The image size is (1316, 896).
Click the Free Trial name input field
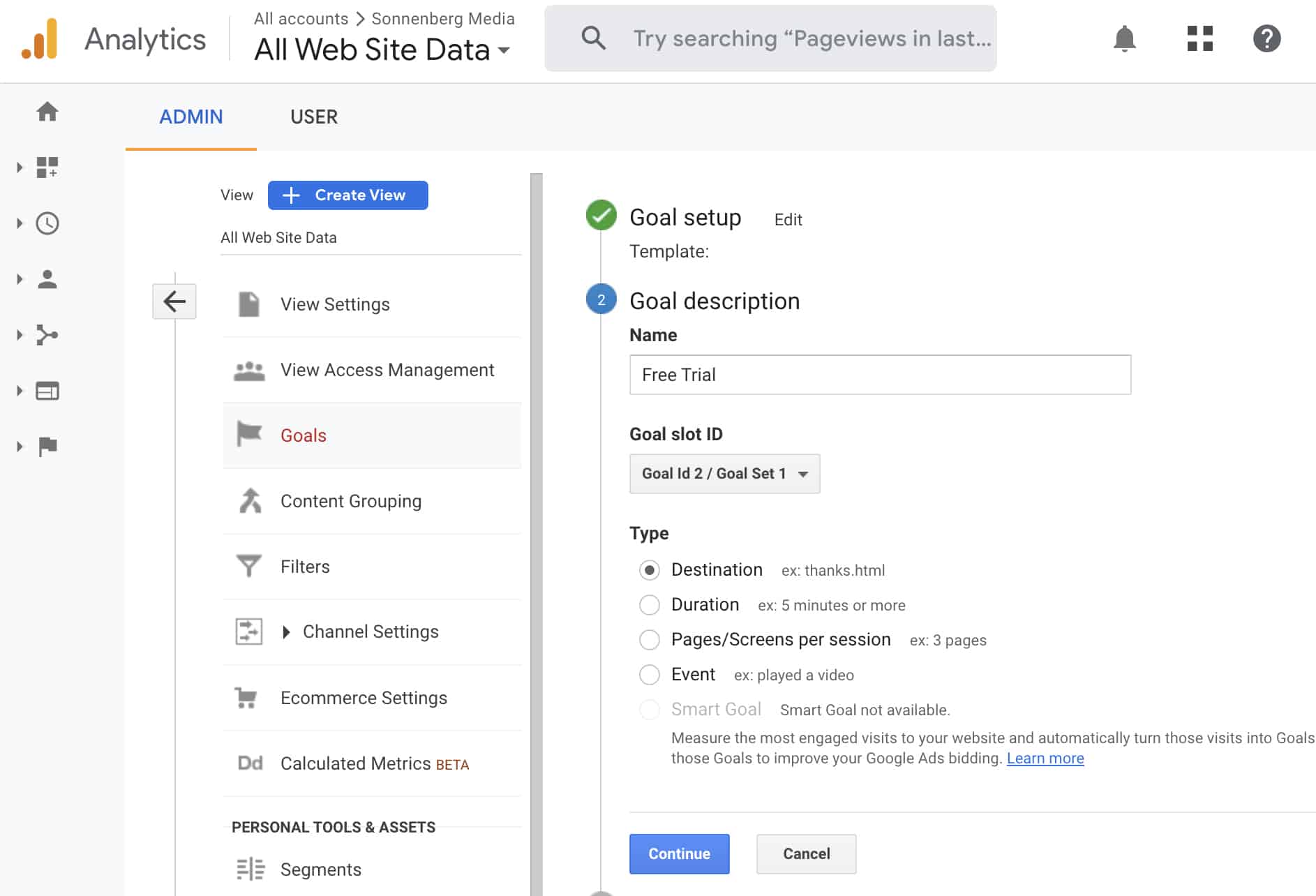click(x=879, y=375)
